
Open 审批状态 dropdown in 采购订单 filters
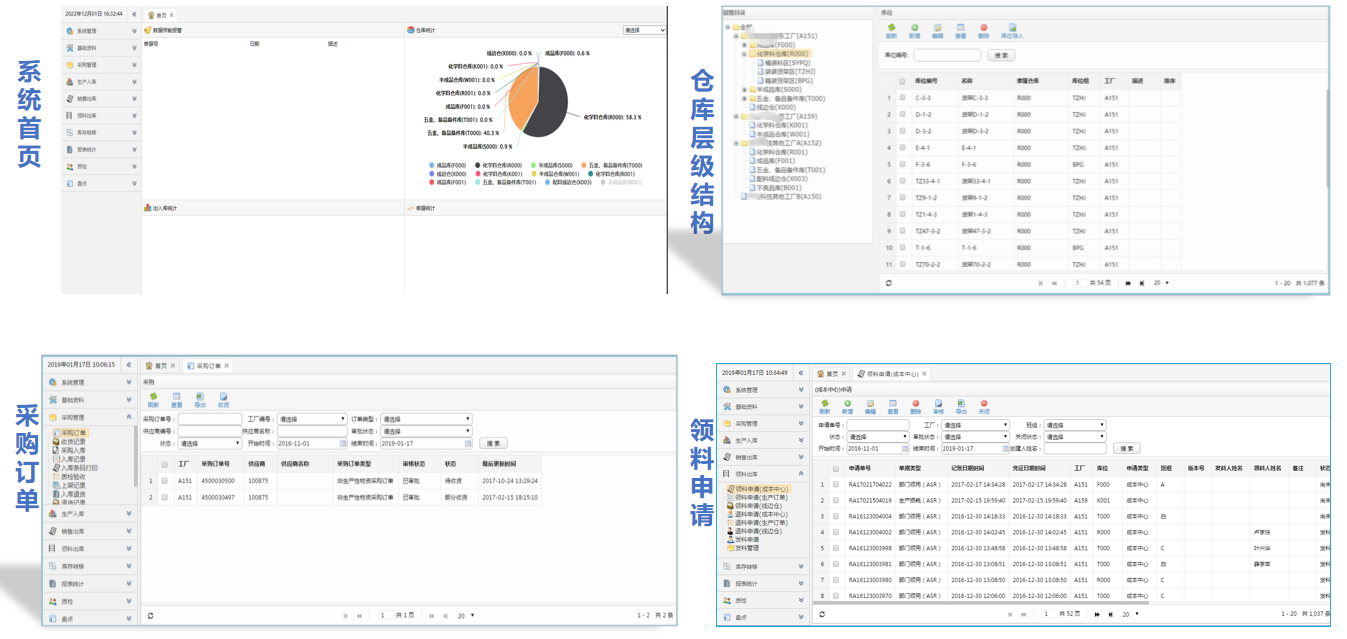point(426,431)
